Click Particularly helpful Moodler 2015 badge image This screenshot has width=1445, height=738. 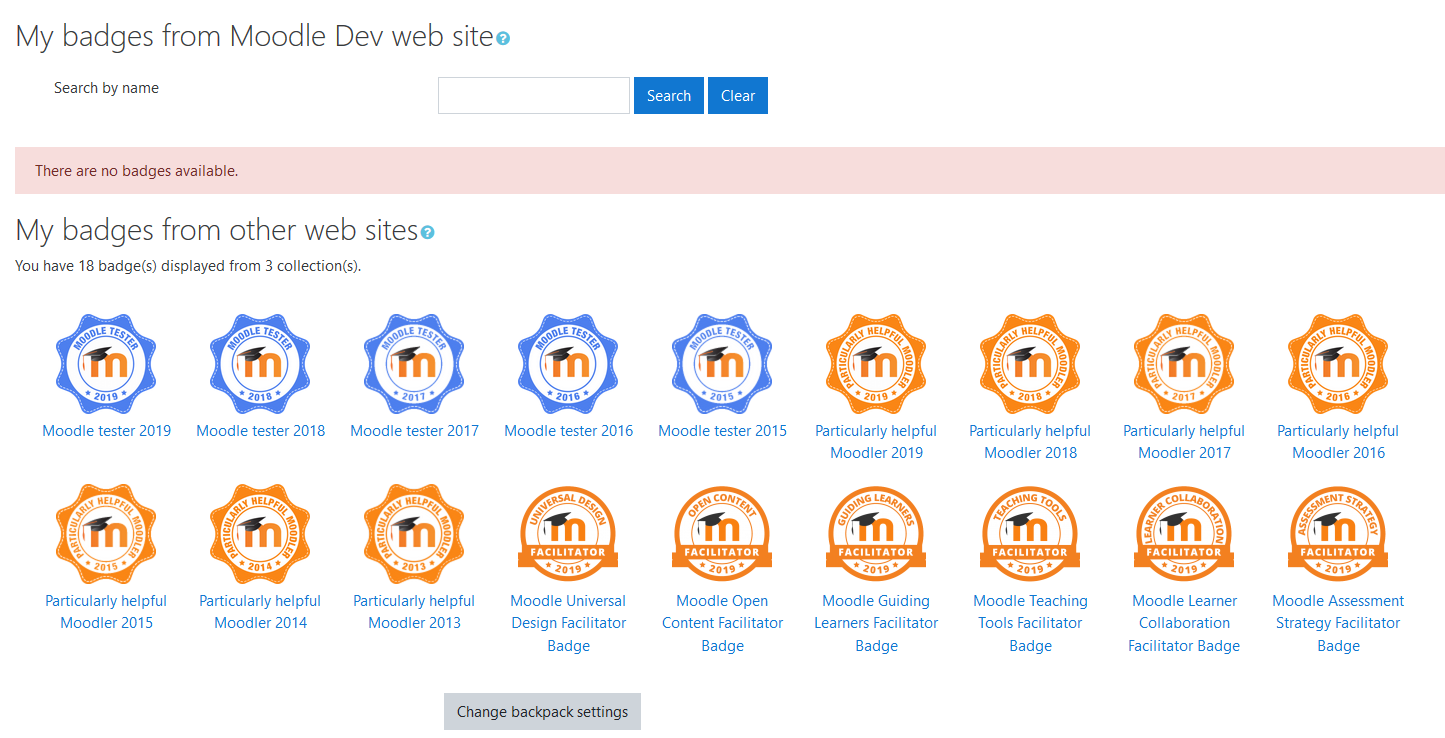[x=107, y=534]
